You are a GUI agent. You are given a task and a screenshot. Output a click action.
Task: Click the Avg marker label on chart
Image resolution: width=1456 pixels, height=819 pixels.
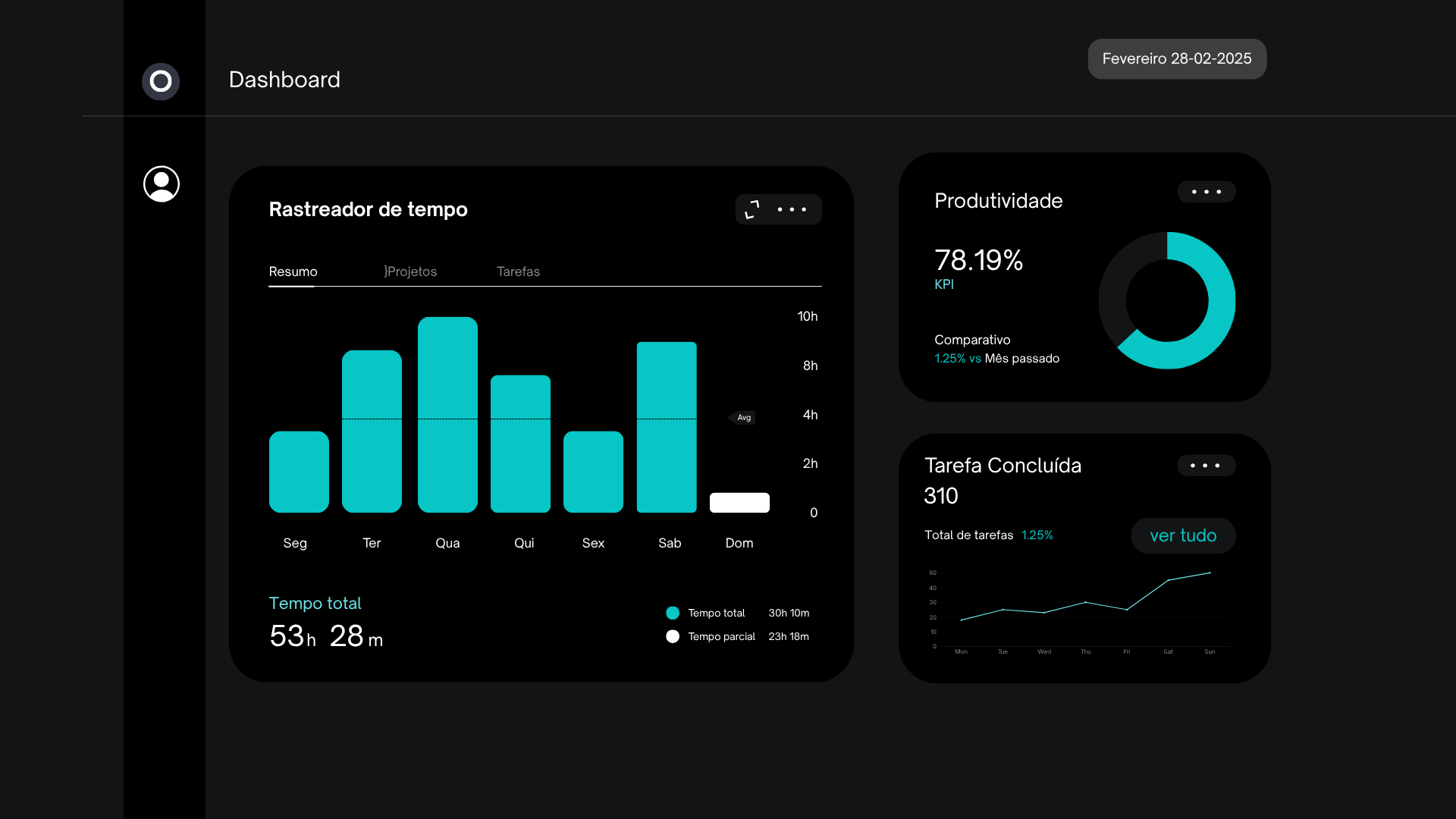tap(742, 418)
